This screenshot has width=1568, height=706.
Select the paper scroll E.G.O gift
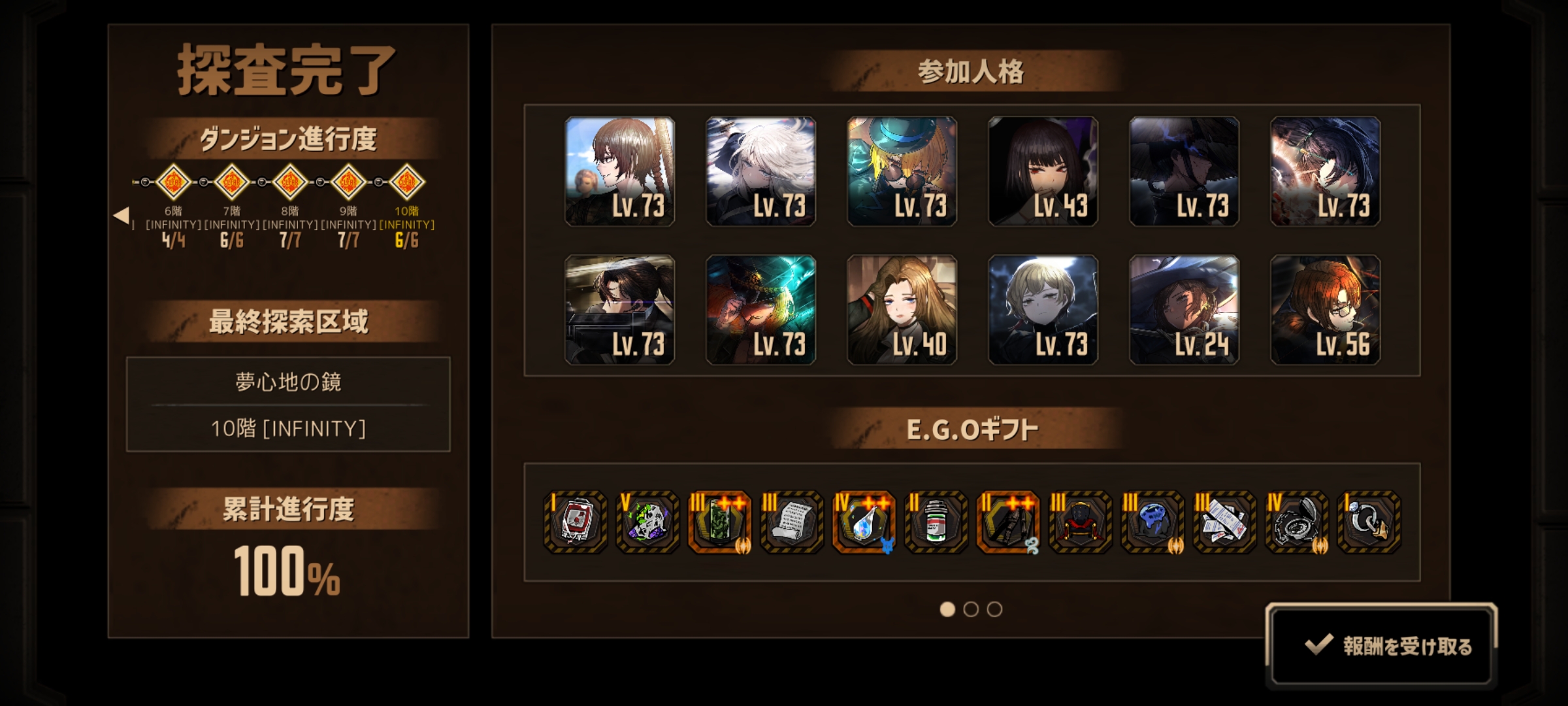tap(792, 522)
